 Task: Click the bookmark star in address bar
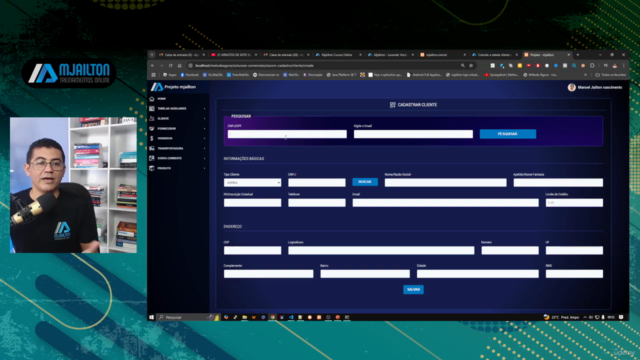coord(471,65)
